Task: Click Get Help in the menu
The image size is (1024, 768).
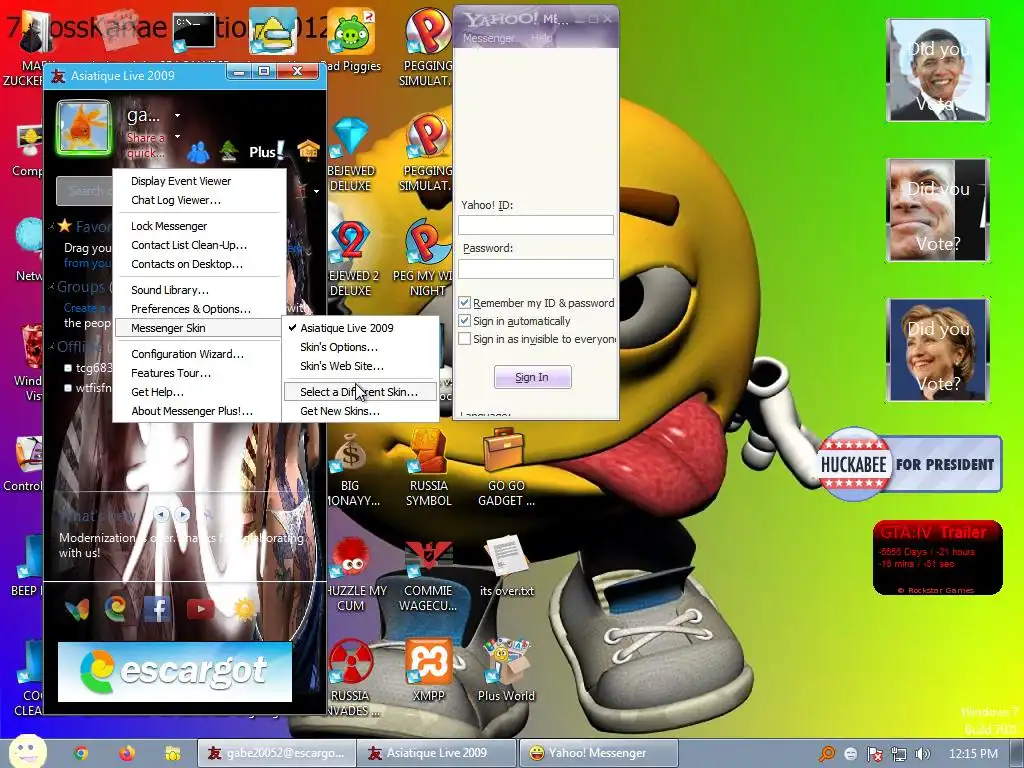Action: 199,392
